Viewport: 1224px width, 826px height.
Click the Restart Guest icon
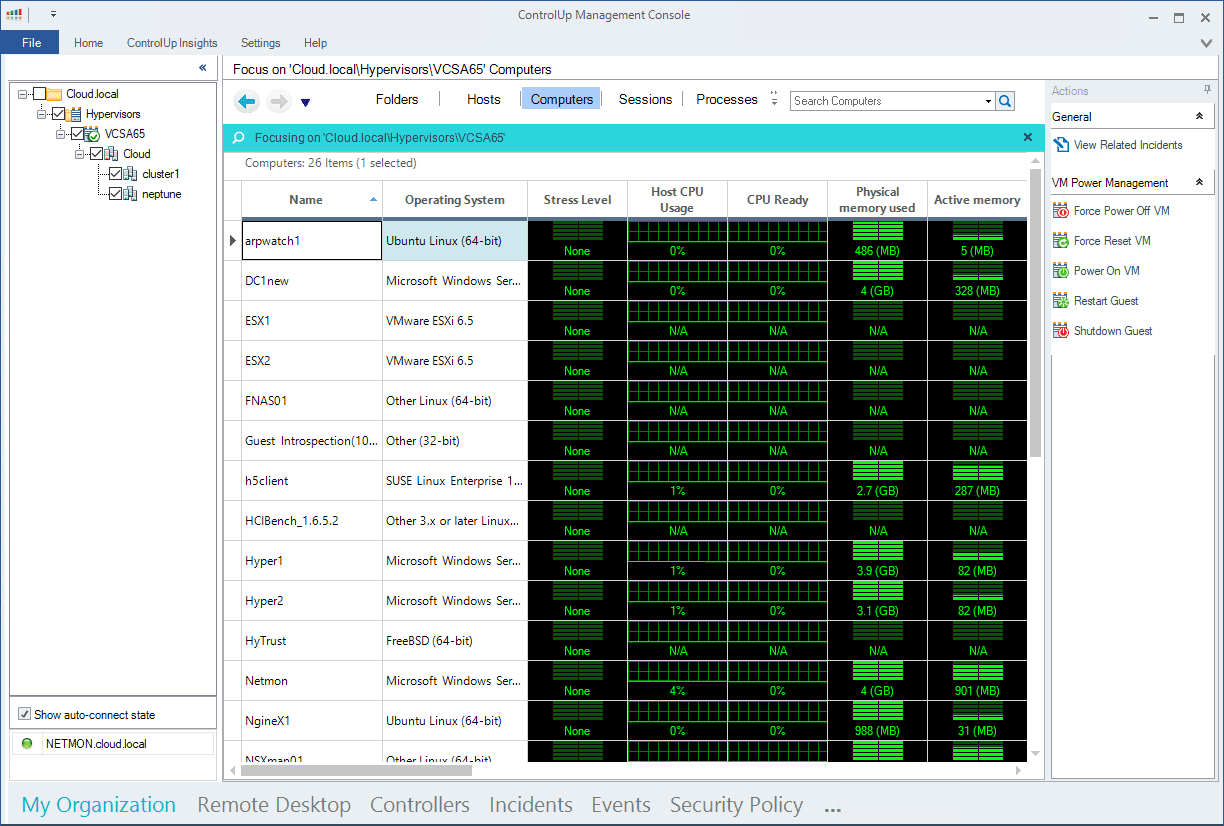pos(1061,301)
